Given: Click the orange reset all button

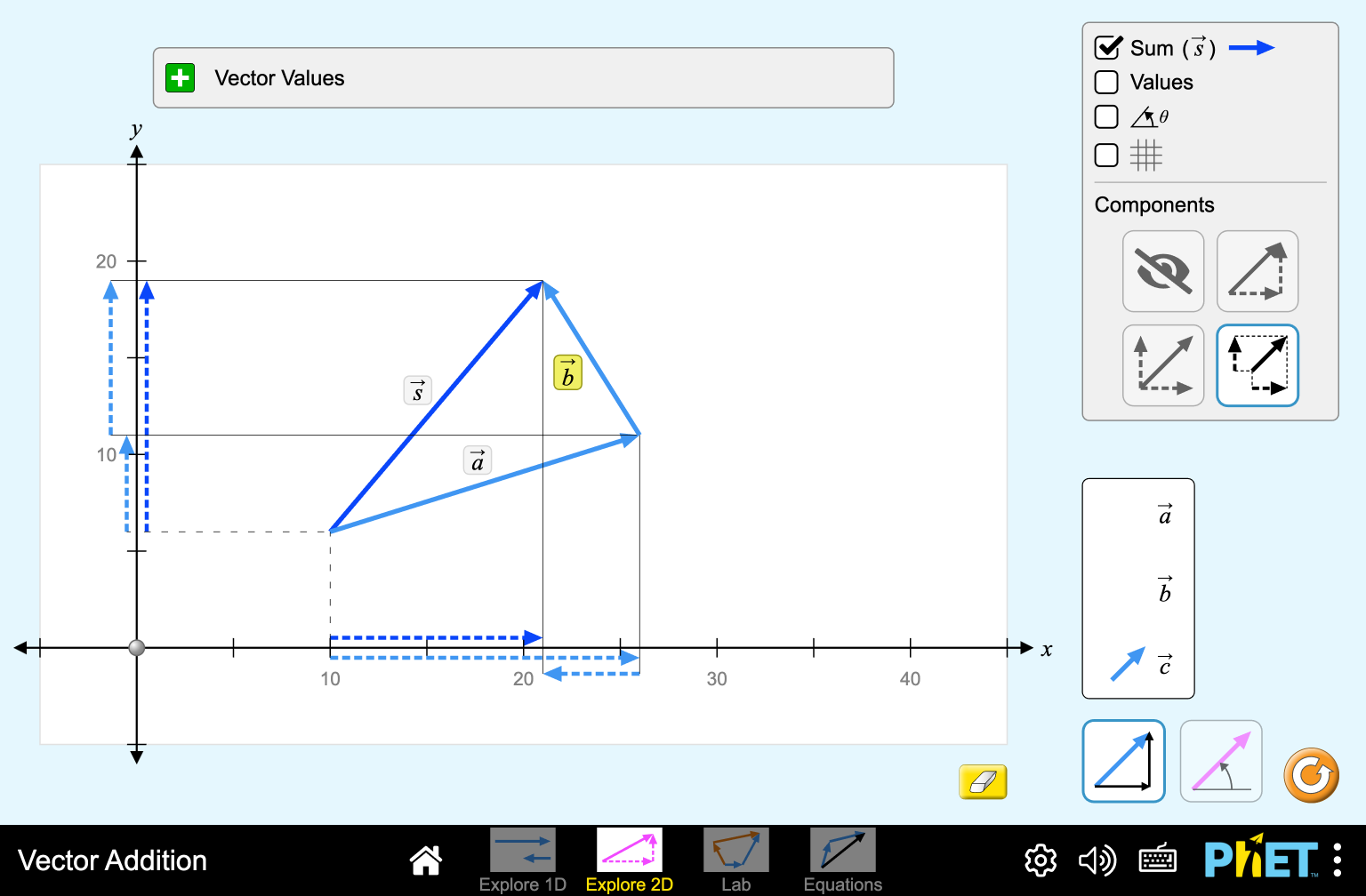Looking at the screenshot, I should tap(1311, 775).
